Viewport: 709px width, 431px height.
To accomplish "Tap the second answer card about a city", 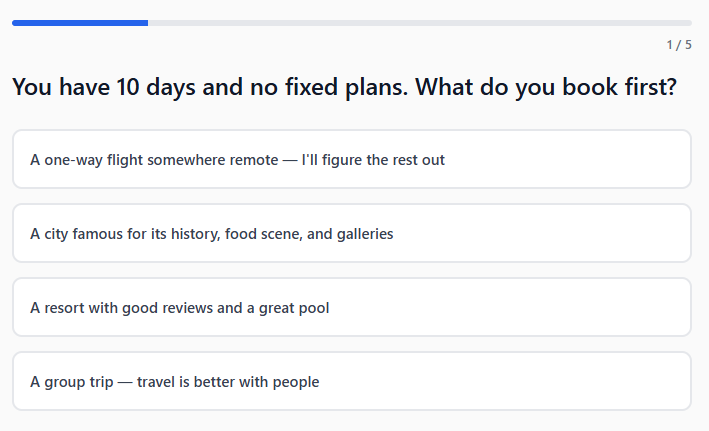I will click(351, 233).
